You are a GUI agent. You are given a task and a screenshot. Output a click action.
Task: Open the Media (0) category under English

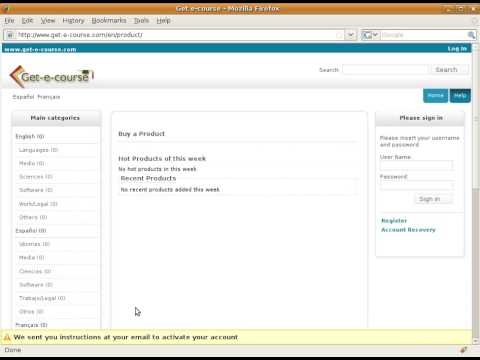[x=32, y=163]
